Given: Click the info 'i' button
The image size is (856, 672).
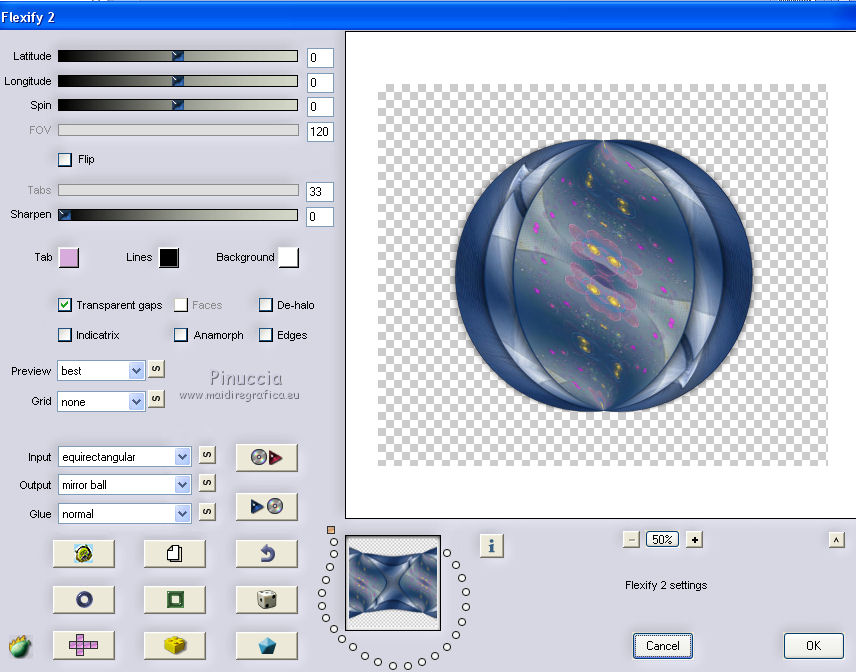Looking at the screenshot, I should [x=491, y=545].
